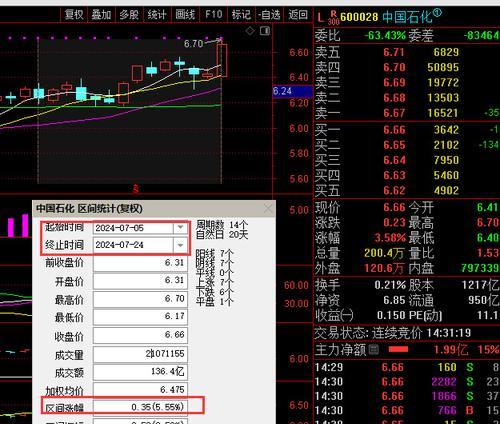Open the 复权 toolbar option
The height and width of the screenshot is (424, 500).
click(74, 14)
